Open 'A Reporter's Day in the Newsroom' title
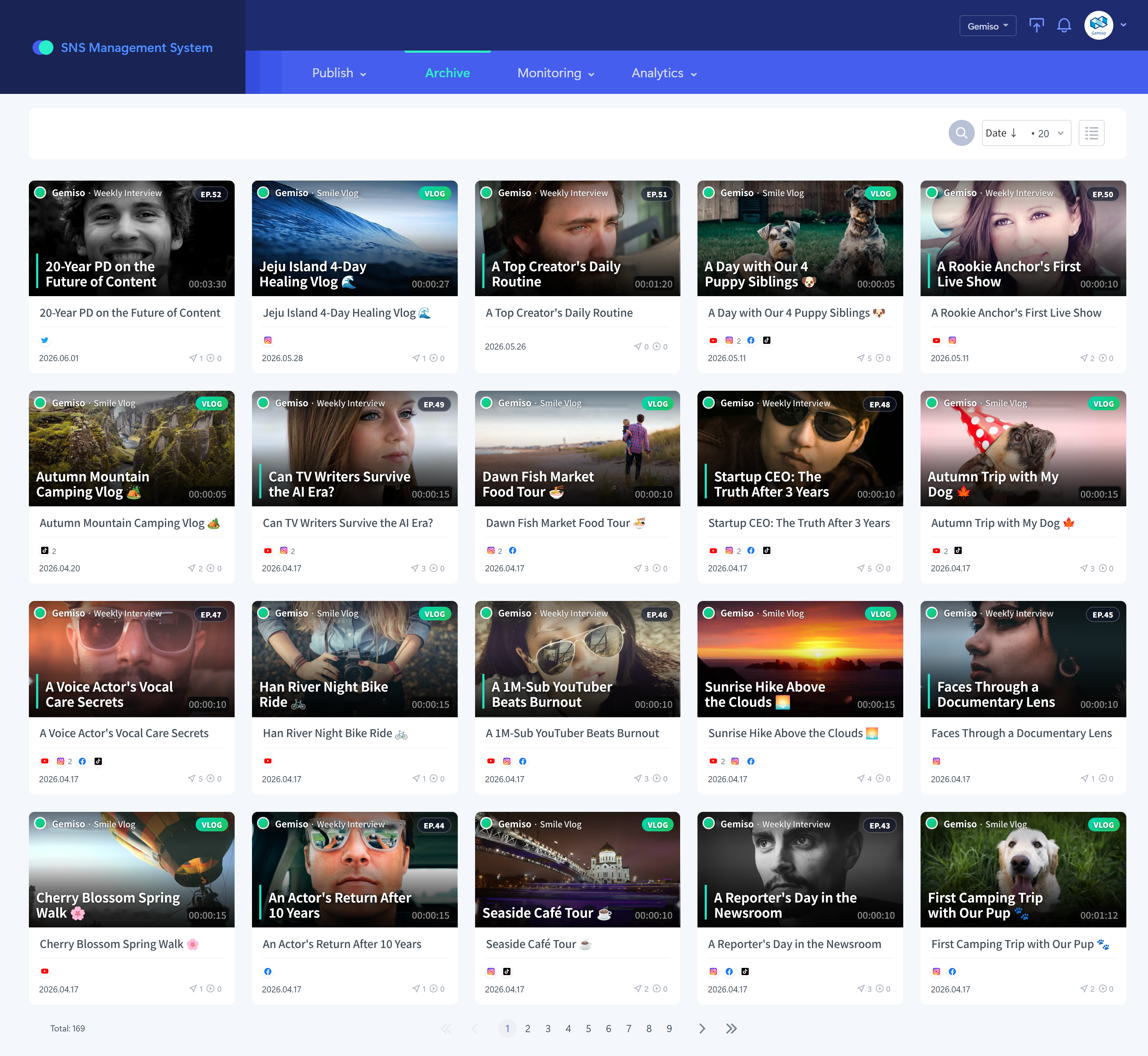This screenshot has height=1056, width=1148. [795, 944]
